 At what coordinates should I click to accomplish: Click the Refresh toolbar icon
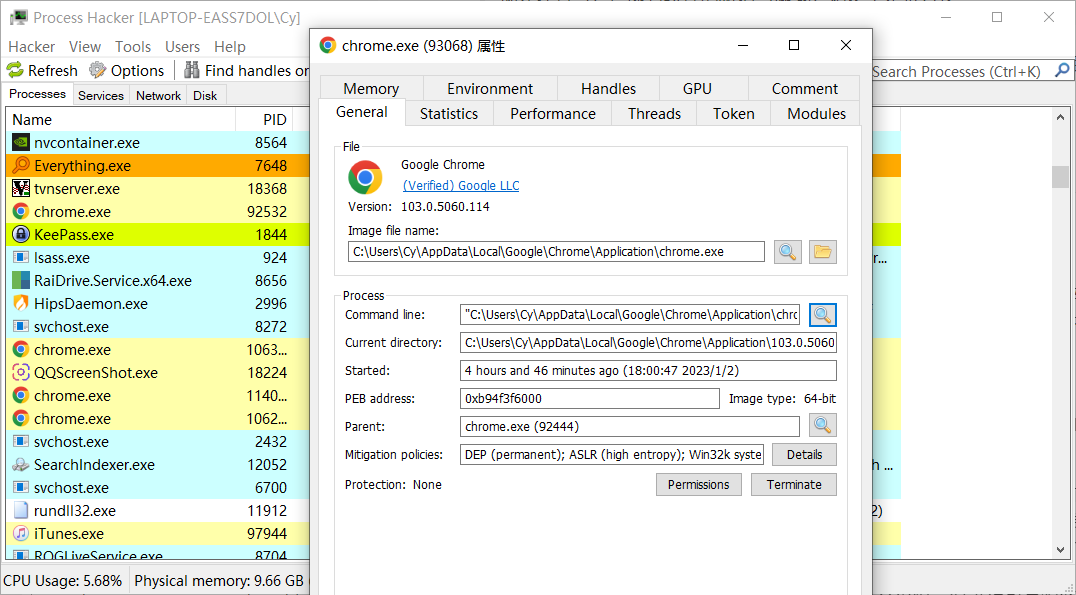point(15,70)
